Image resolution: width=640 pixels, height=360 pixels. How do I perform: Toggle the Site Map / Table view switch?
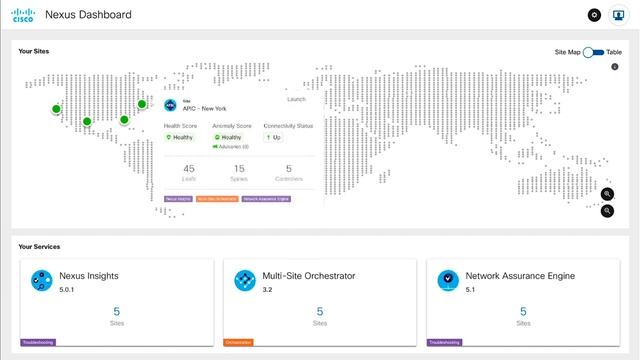pyautogui.click(x=593, y=52)
